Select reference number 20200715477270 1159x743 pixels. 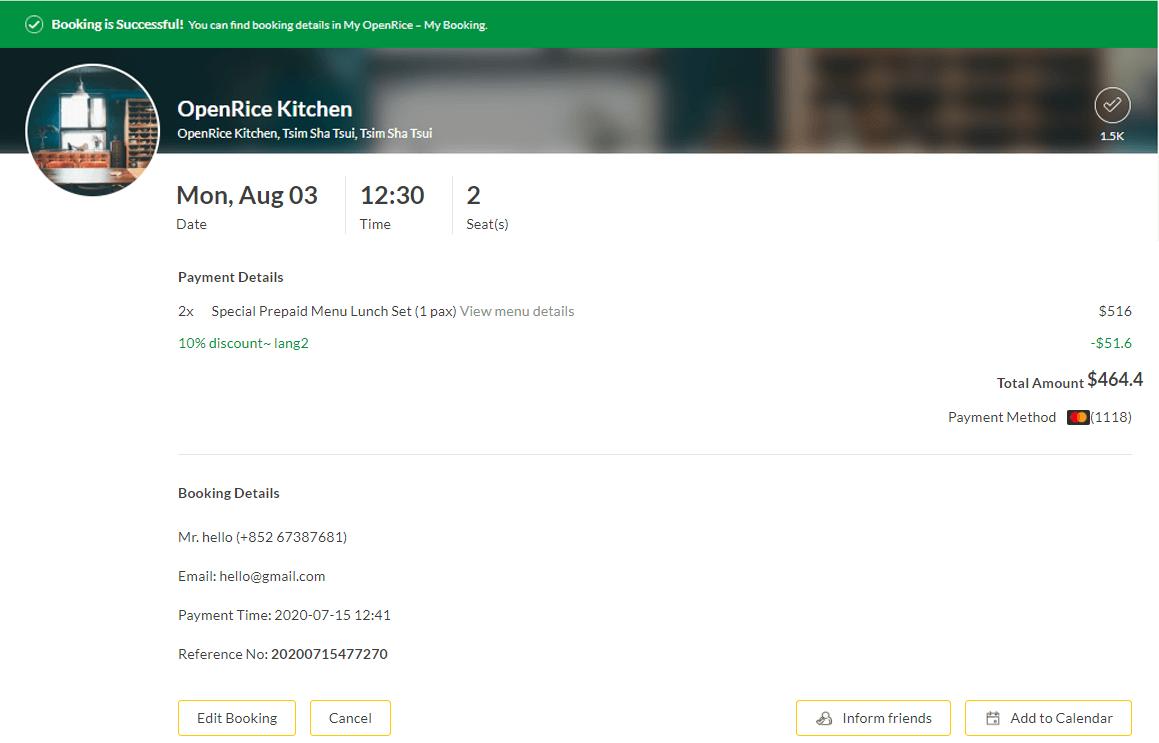point(329,654)
